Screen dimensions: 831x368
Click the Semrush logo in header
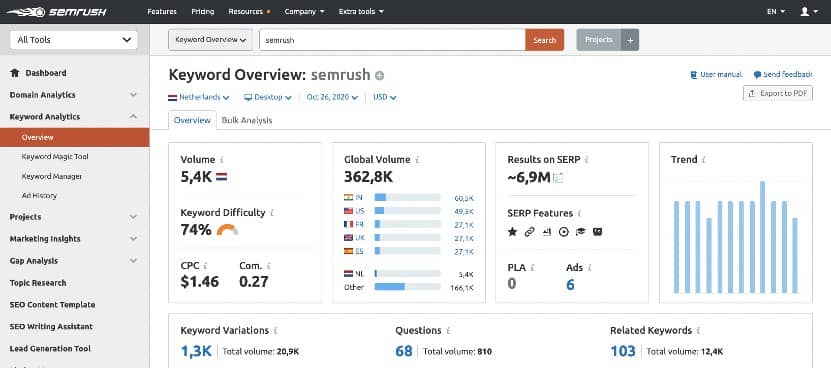point(56,12)
